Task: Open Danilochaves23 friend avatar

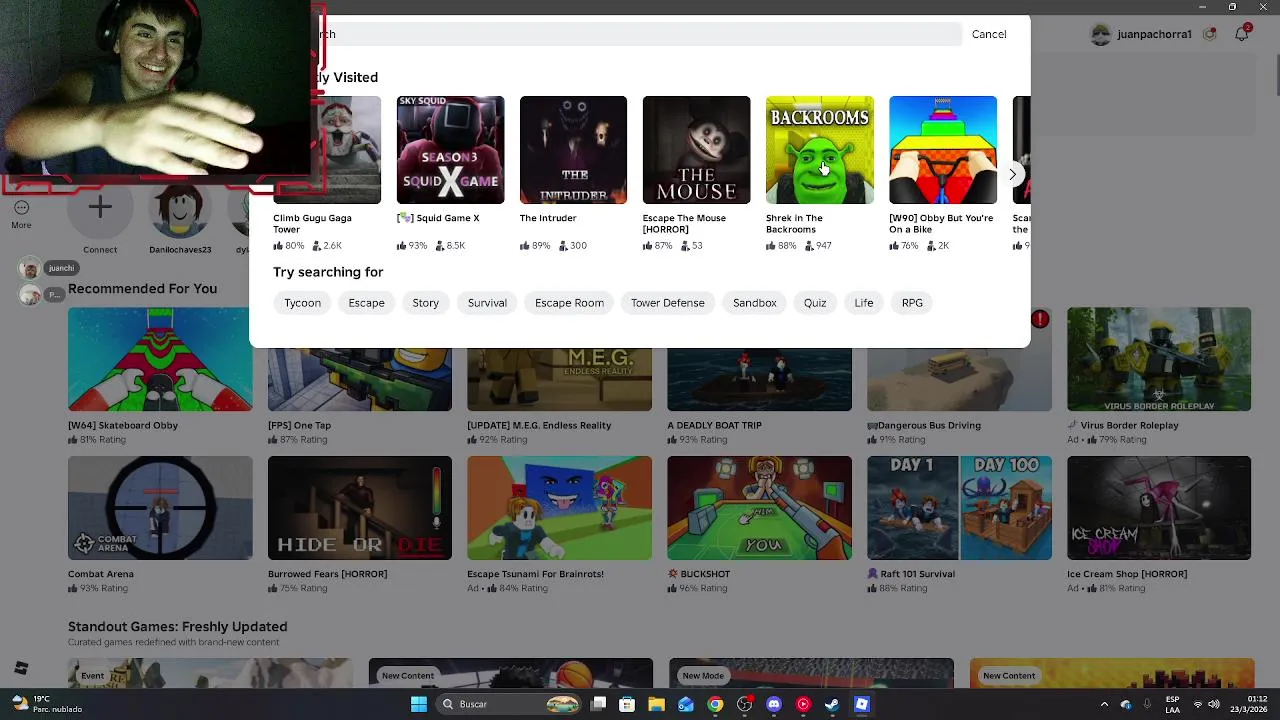Action: 180,208
